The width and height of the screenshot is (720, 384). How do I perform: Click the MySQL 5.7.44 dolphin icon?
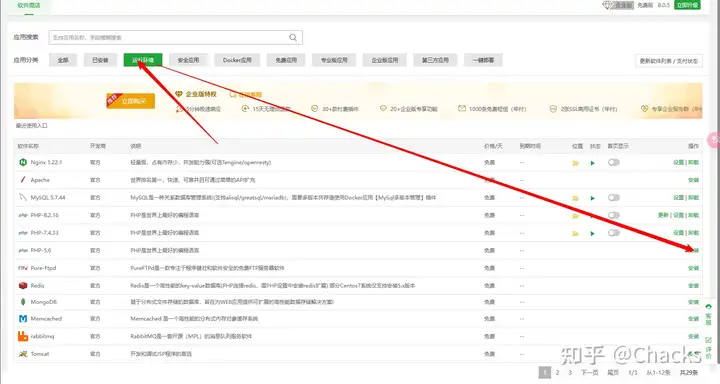click(23, 198)
